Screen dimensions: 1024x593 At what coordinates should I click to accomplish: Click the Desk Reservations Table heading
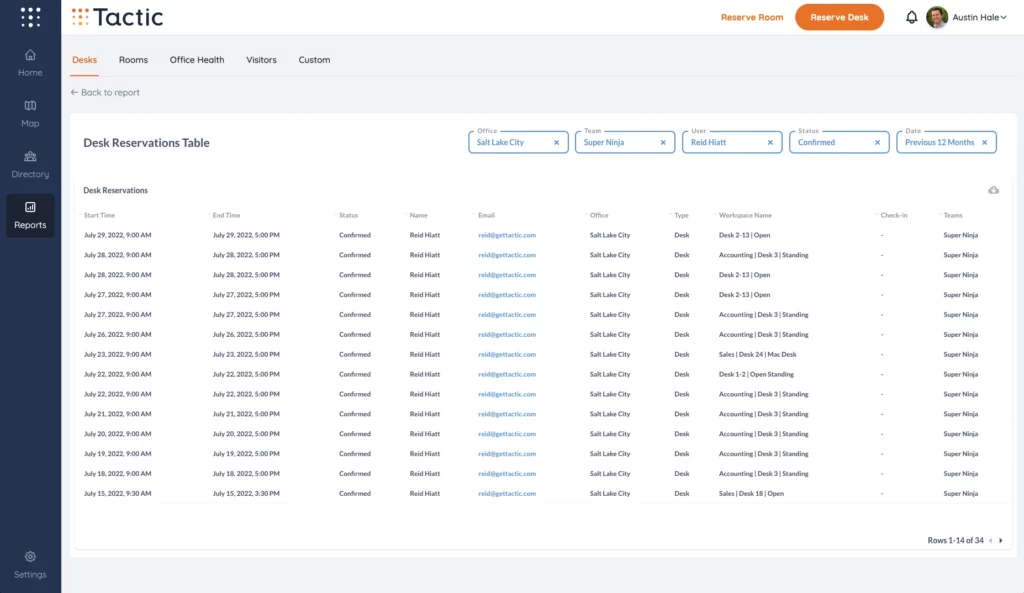tap(146, 142)
